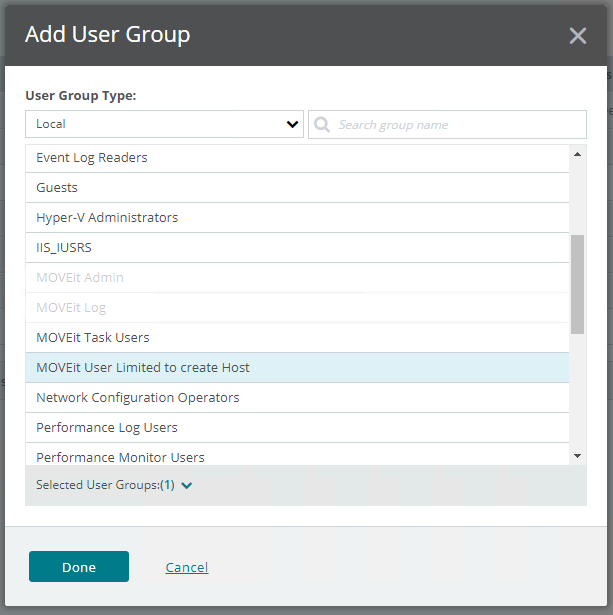
Task: Open the User Group Type dropdown
Action: tap(164, 124)
